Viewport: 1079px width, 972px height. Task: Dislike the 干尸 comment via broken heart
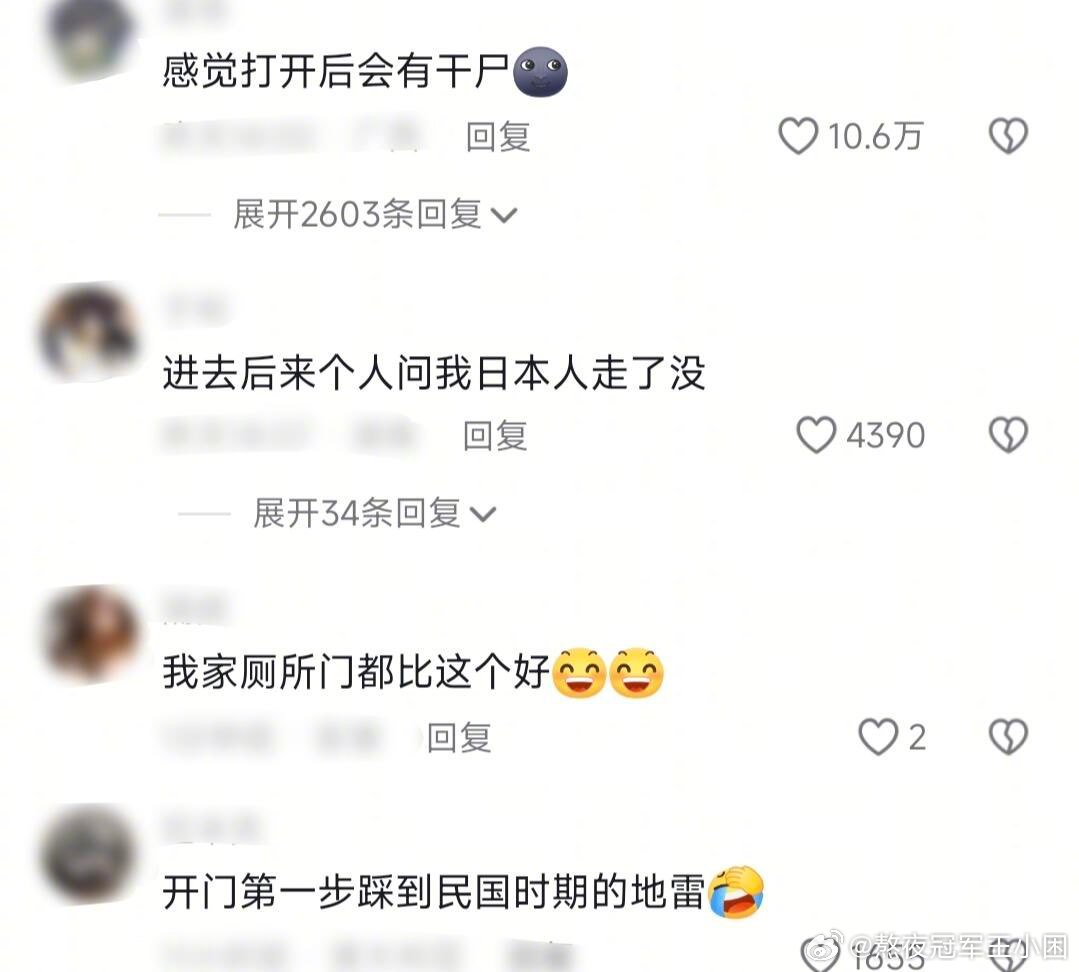point(1008,136)
